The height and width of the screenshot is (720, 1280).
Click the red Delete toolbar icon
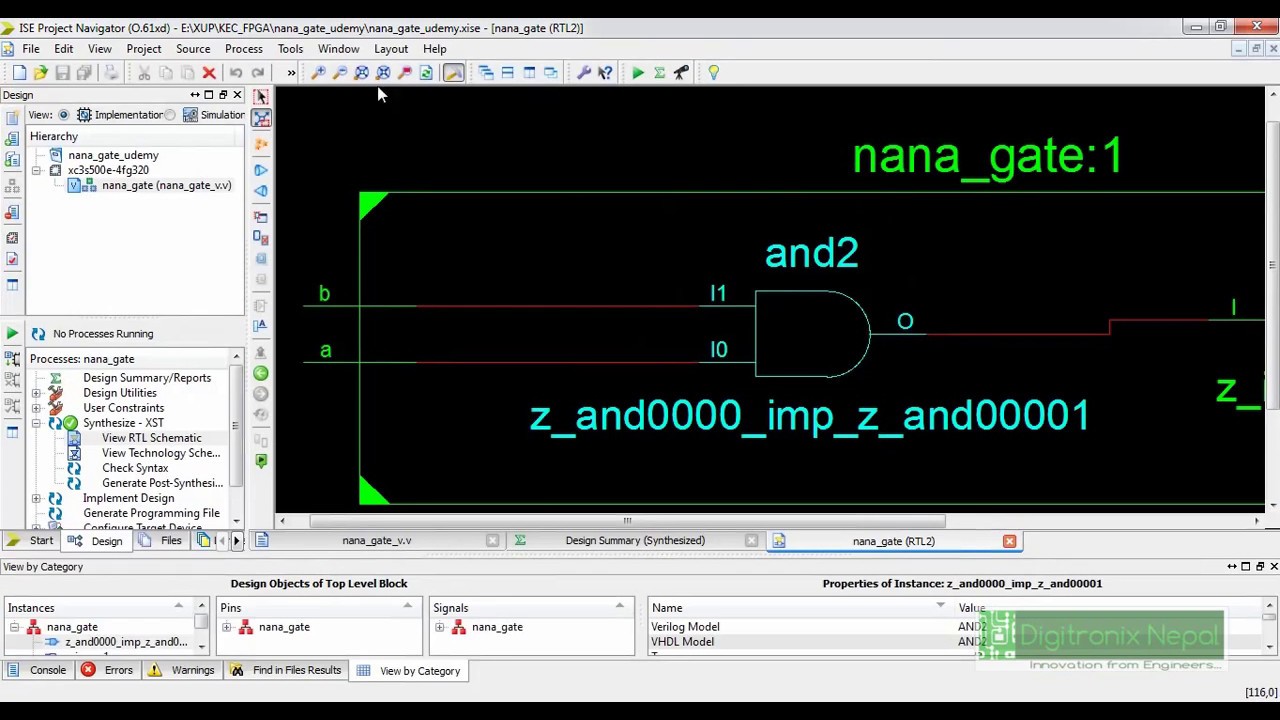pyautogui.click(x=209, y=72)
